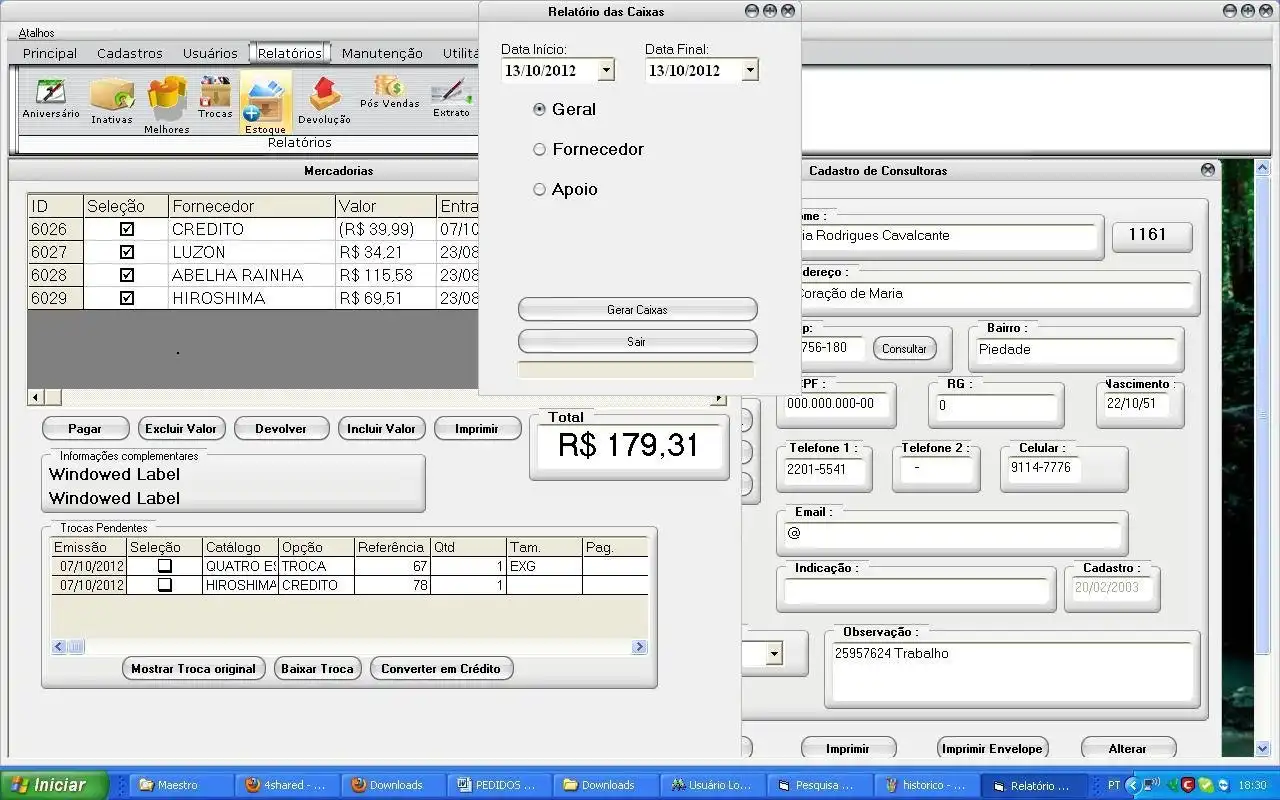Viewport: 1280px width, 800px height.
Task: Open the Devolução report icon
Action: [x=324, y=101]
